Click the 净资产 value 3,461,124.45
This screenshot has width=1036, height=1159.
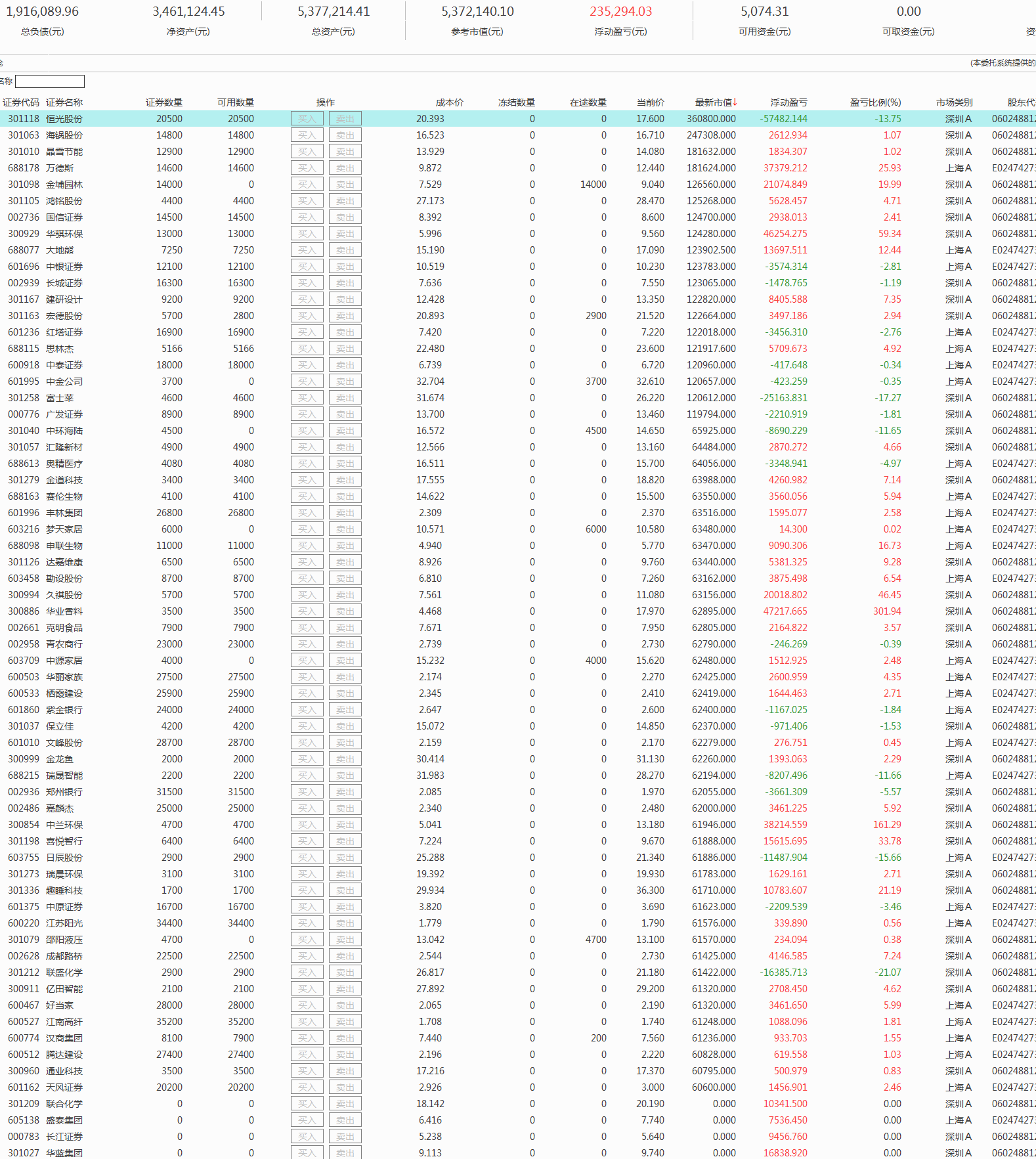click(x=188, y=12)
